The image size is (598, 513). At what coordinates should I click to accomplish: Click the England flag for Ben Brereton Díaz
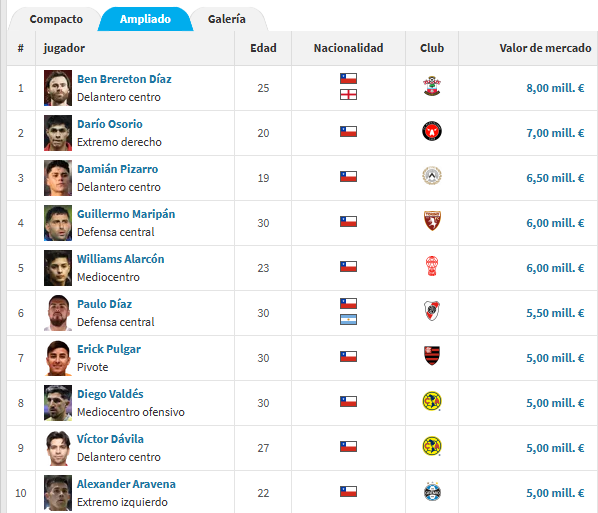pyautogui.click(x=348, y=95)
